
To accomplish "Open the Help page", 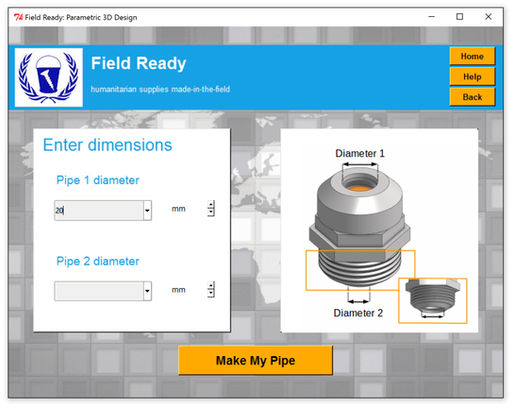I will pos(472,77).
